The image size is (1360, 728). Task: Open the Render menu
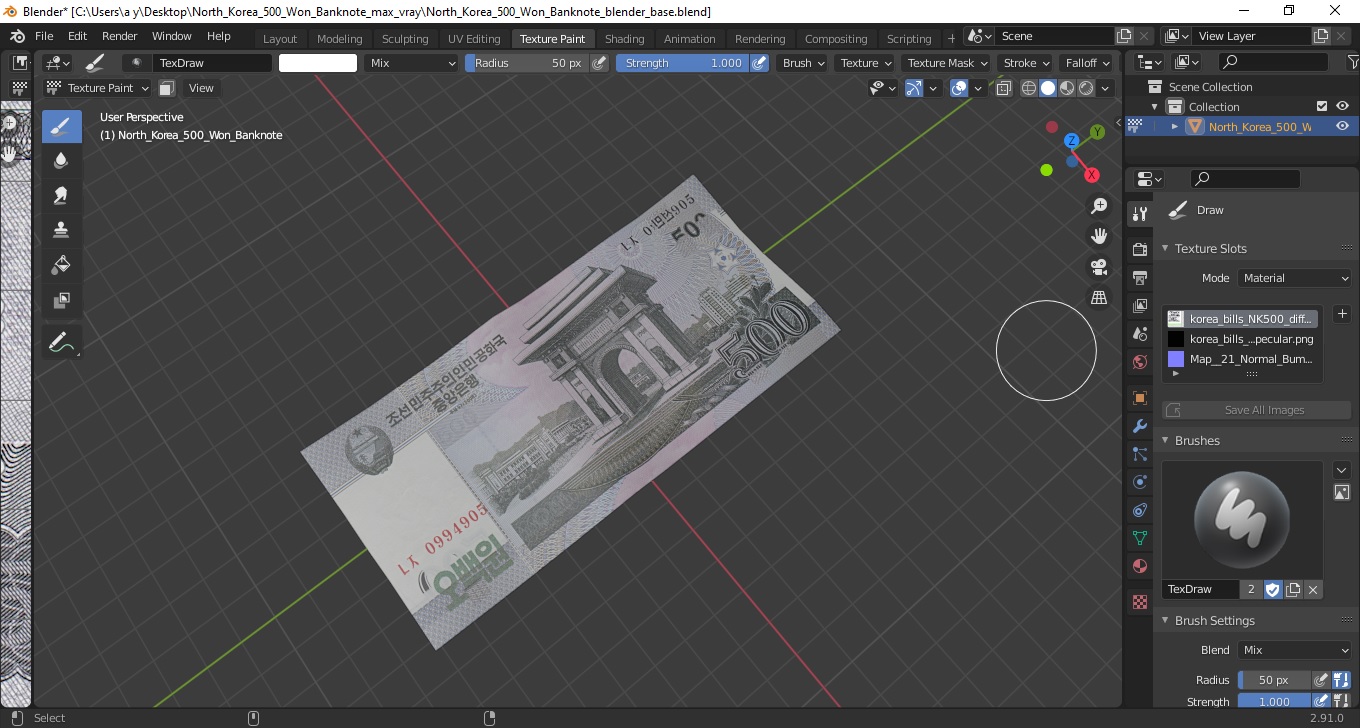[x=120, y=36]
